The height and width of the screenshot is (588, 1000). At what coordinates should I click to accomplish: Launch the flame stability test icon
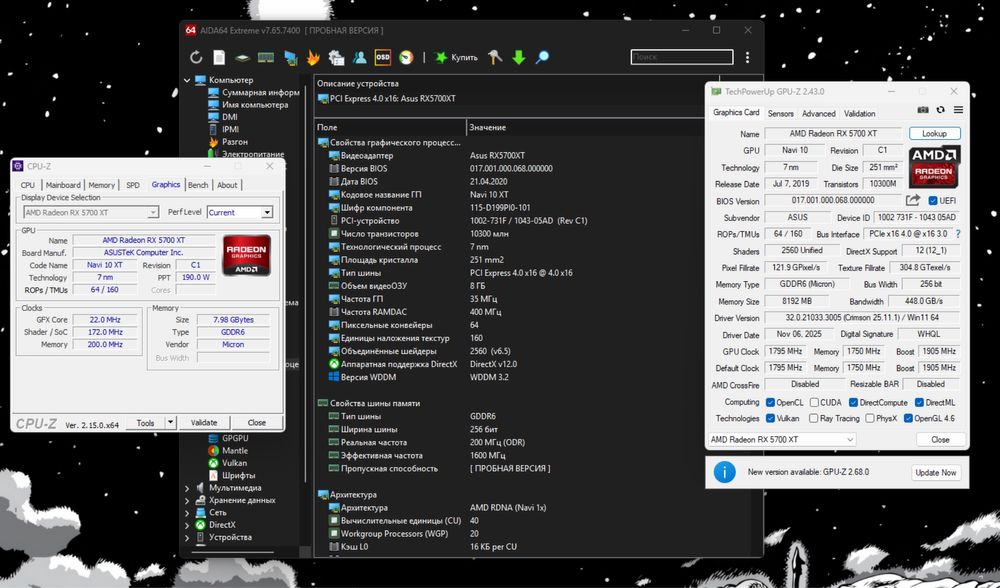[313, 57]
